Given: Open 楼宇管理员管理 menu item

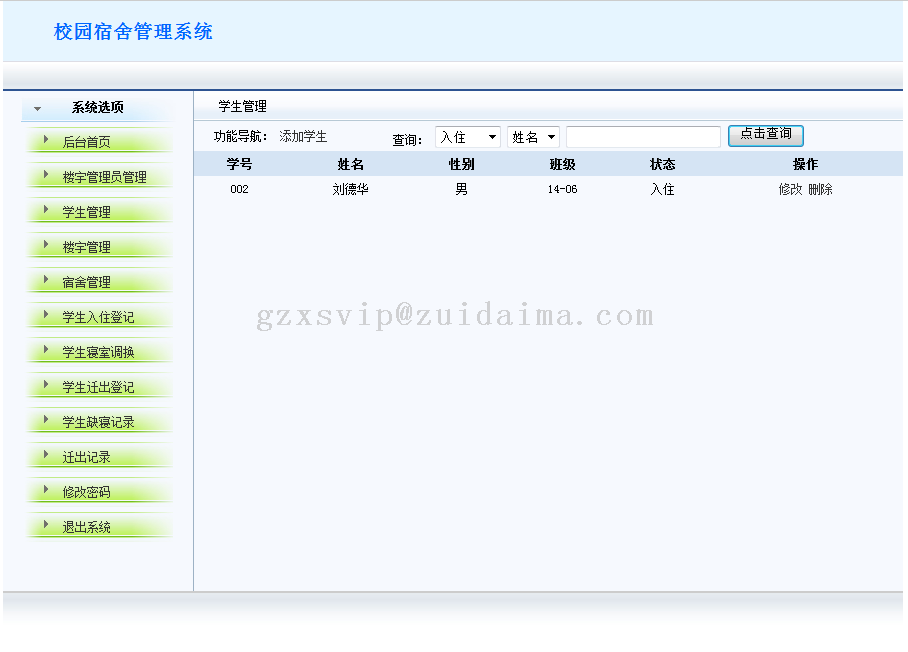Looking at the screenshot, I should click(x=104, y=177).
